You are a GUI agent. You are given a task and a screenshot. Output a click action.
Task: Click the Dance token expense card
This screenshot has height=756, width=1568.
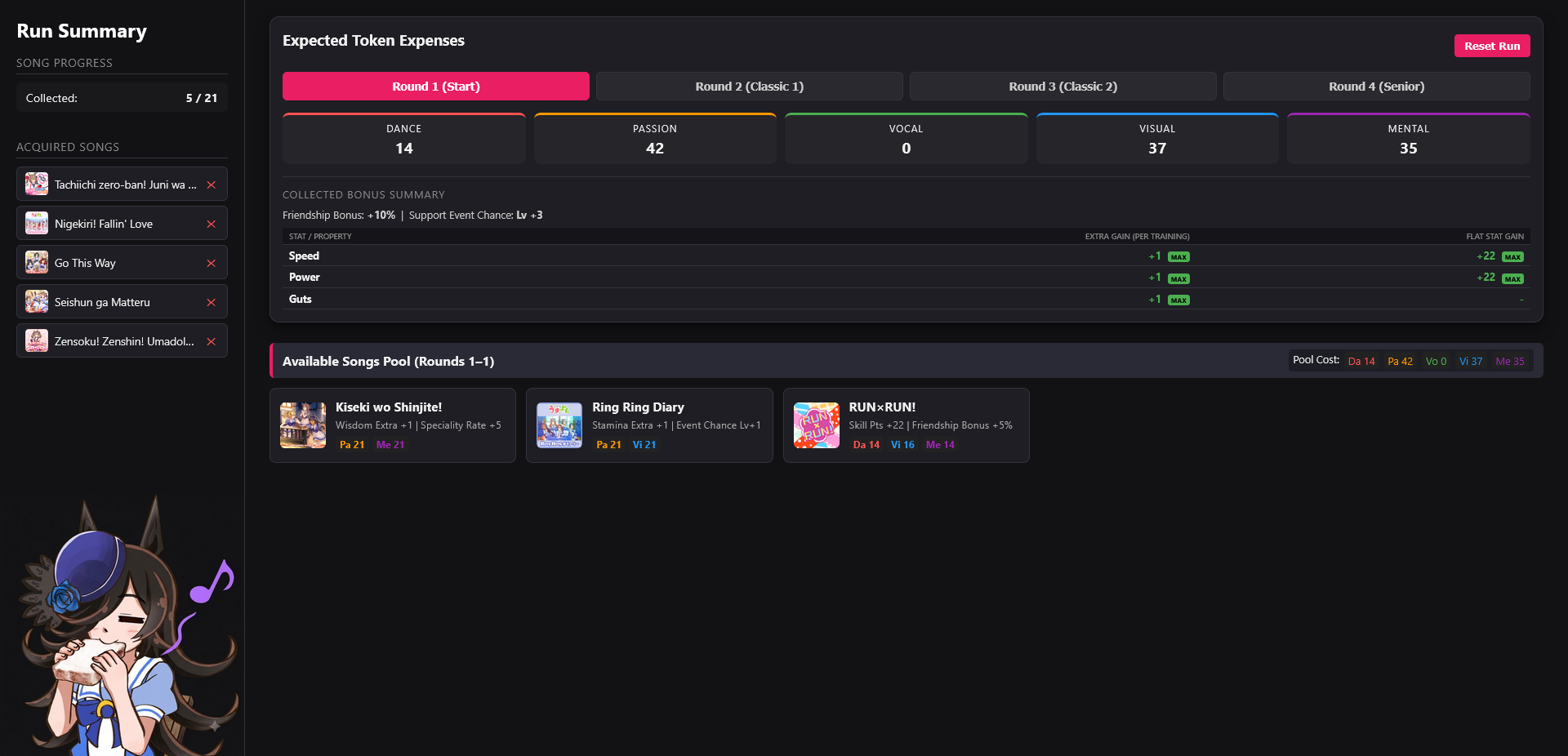click(x=404, y=139)
